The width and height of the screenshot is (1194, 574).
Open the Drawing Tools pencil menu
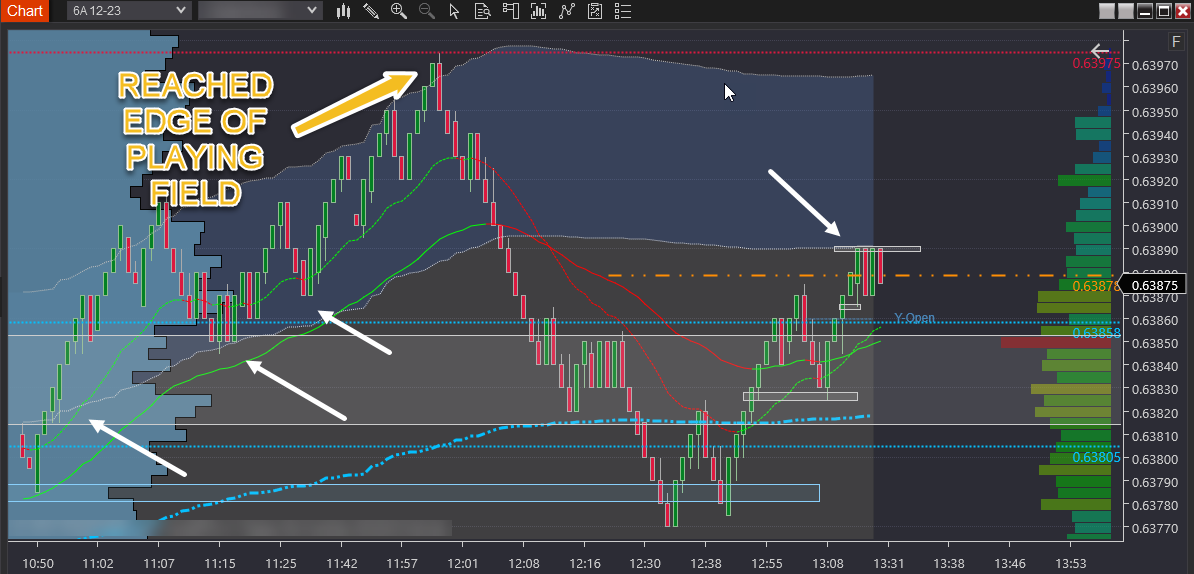pyautogui.click(x=371, y=11)
